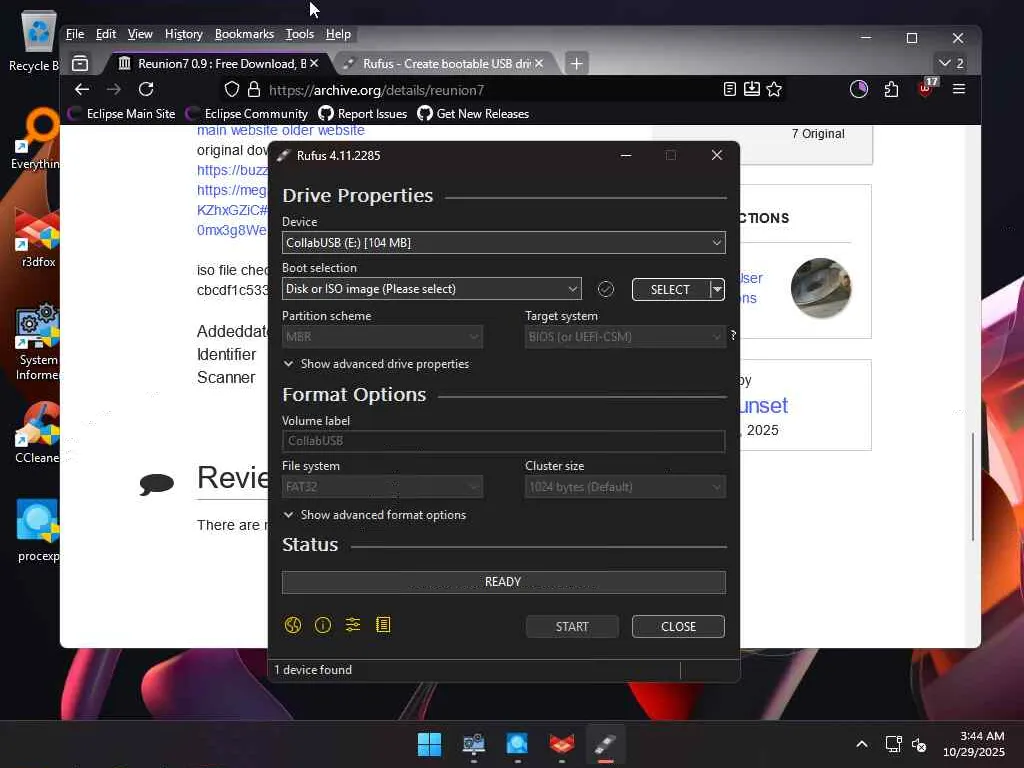Open the Partition scheme MBR dropdown

click(382, 337)
